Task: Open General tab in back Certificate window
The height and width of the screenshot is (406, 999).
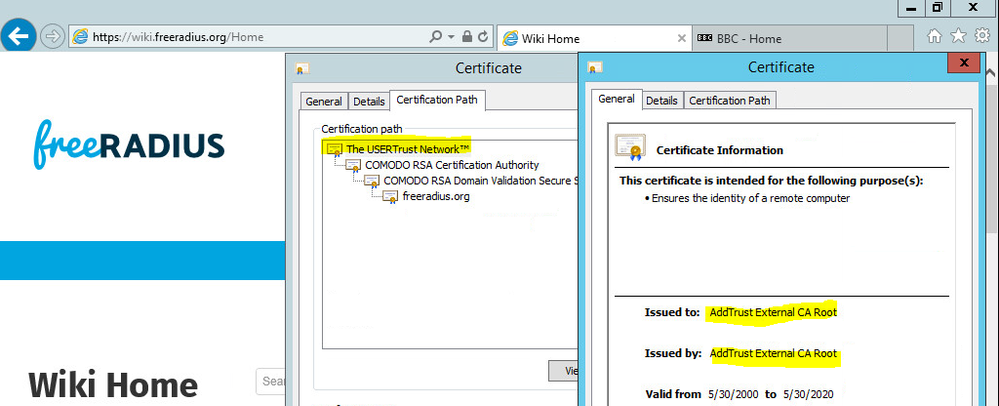Action: [x=324, y=101]
